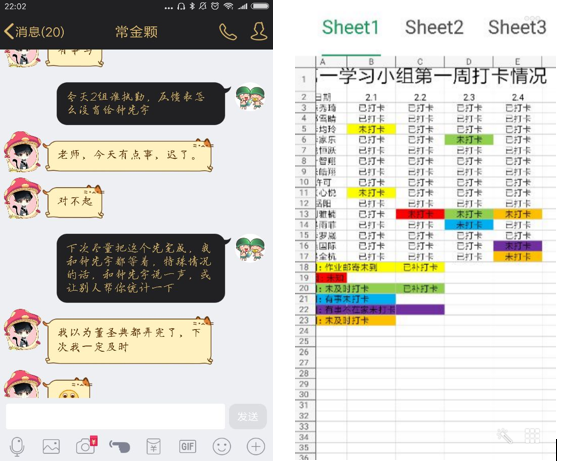Tap the magic wand tool icon in spreadsheet
Image resolution: width=584 pixels, height=474 pixels.
coord(505,436)
